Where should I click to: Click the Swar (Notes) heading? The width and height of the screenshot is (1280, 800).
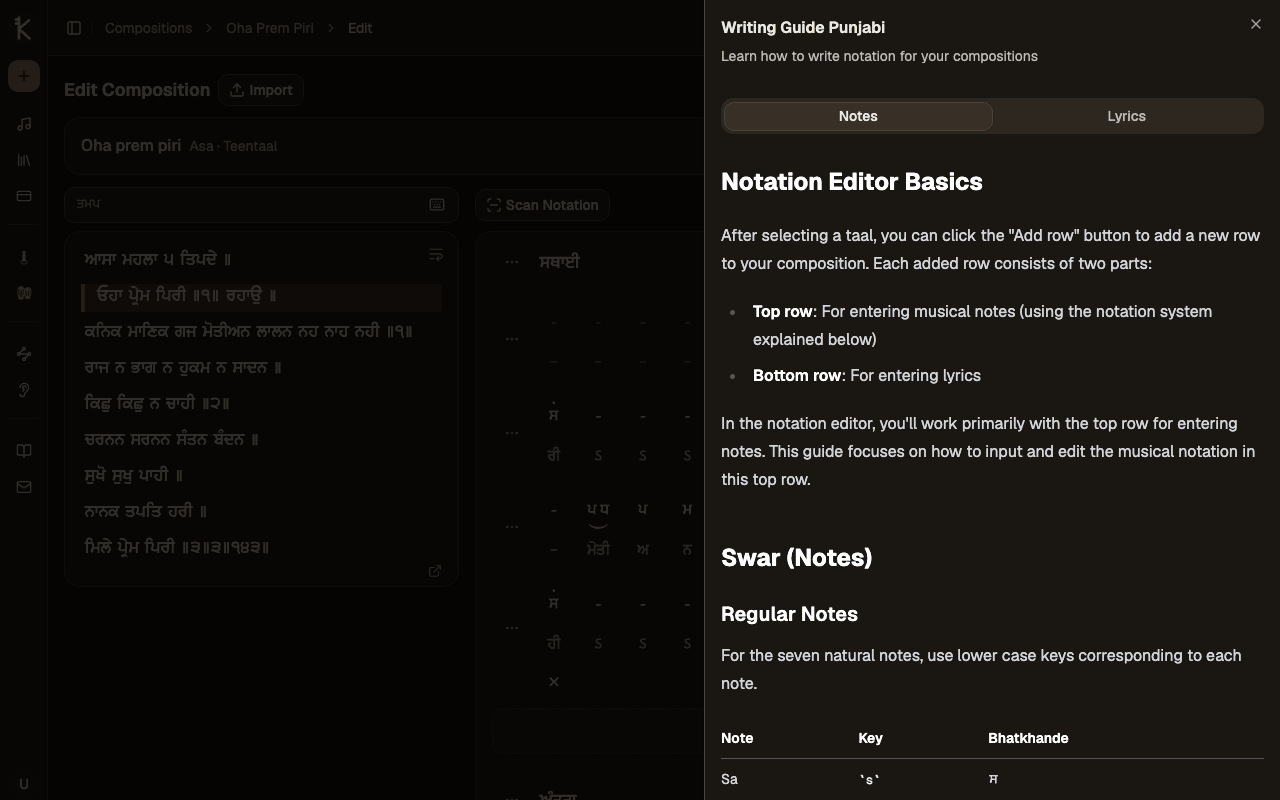pyautogui.click(x=796, y=558)
